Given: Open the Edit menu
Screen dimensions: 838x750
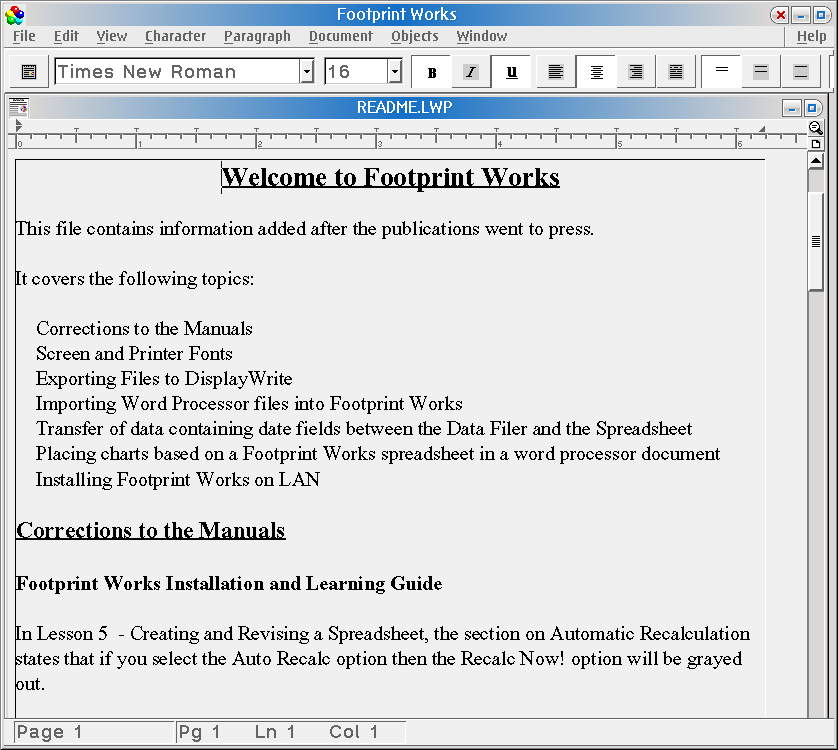Looking at the screenshot, I should click(x=66, y=36).
